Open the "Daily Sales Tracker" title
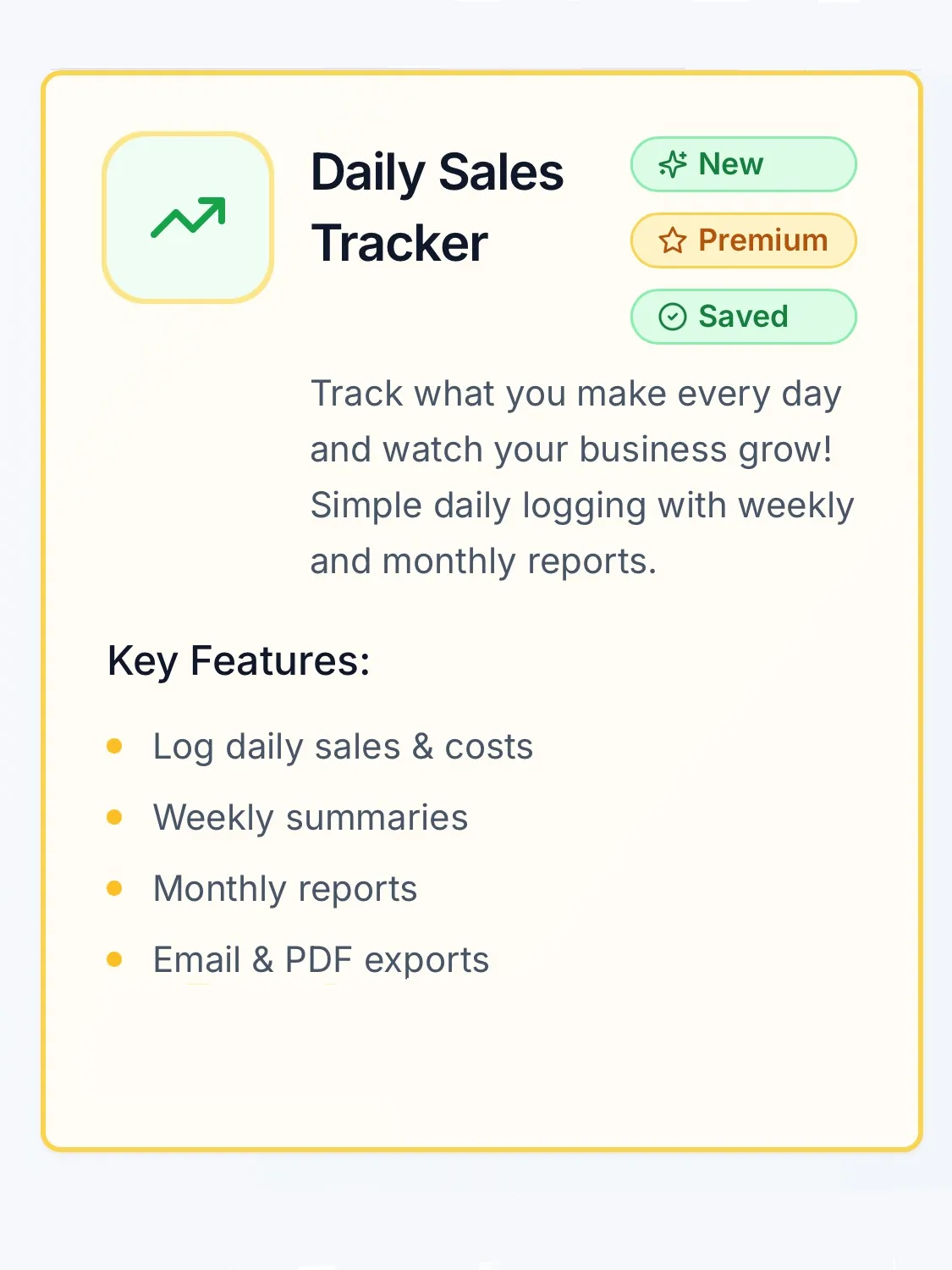The image size is (952, 1270). [x=437, y=207]
